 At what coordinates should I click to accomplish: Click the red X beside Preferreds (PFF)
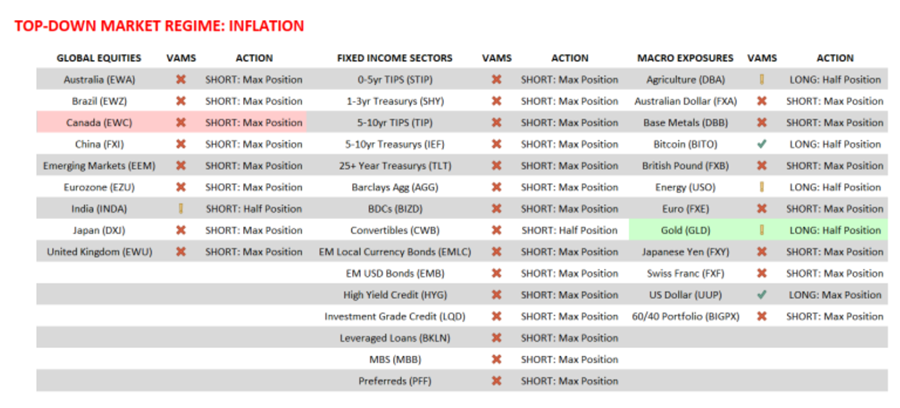coord(496,381)
